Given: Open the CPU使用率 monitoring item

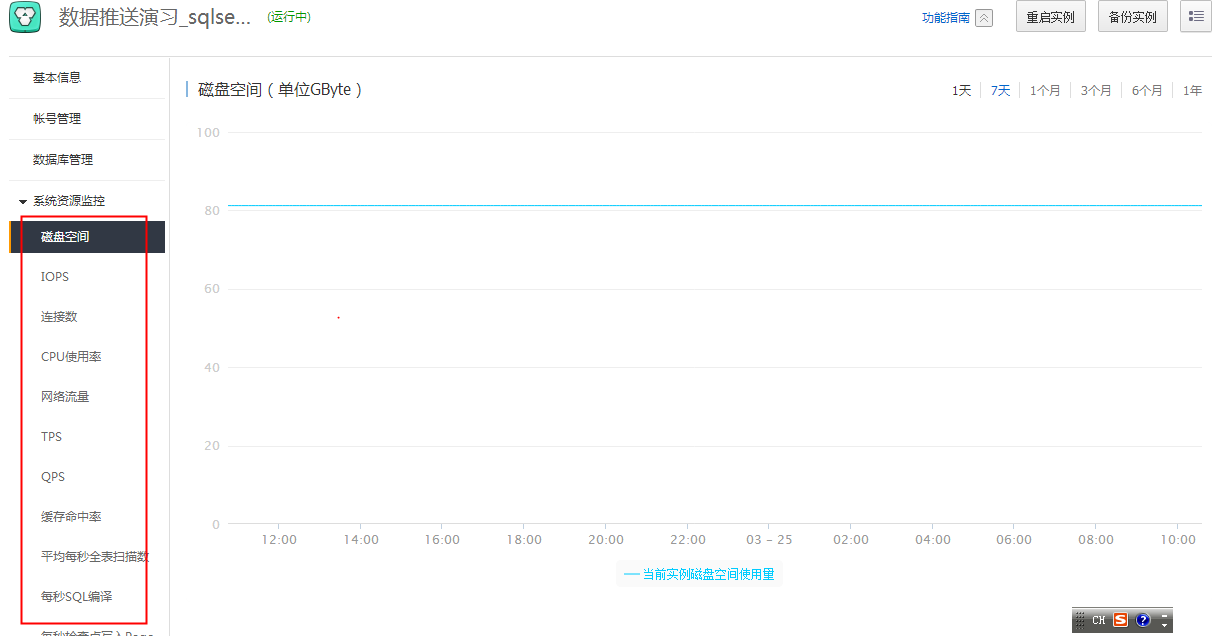Looking at the screenshot, I should point(71,356).
